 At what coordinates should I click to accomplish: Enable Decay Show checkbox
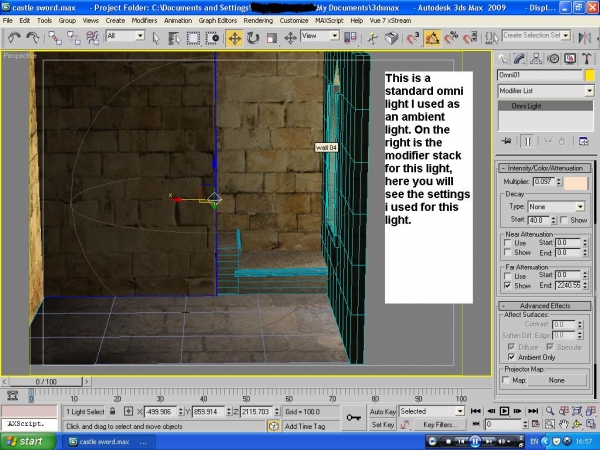pyautogui.click(x=564, y=220)
